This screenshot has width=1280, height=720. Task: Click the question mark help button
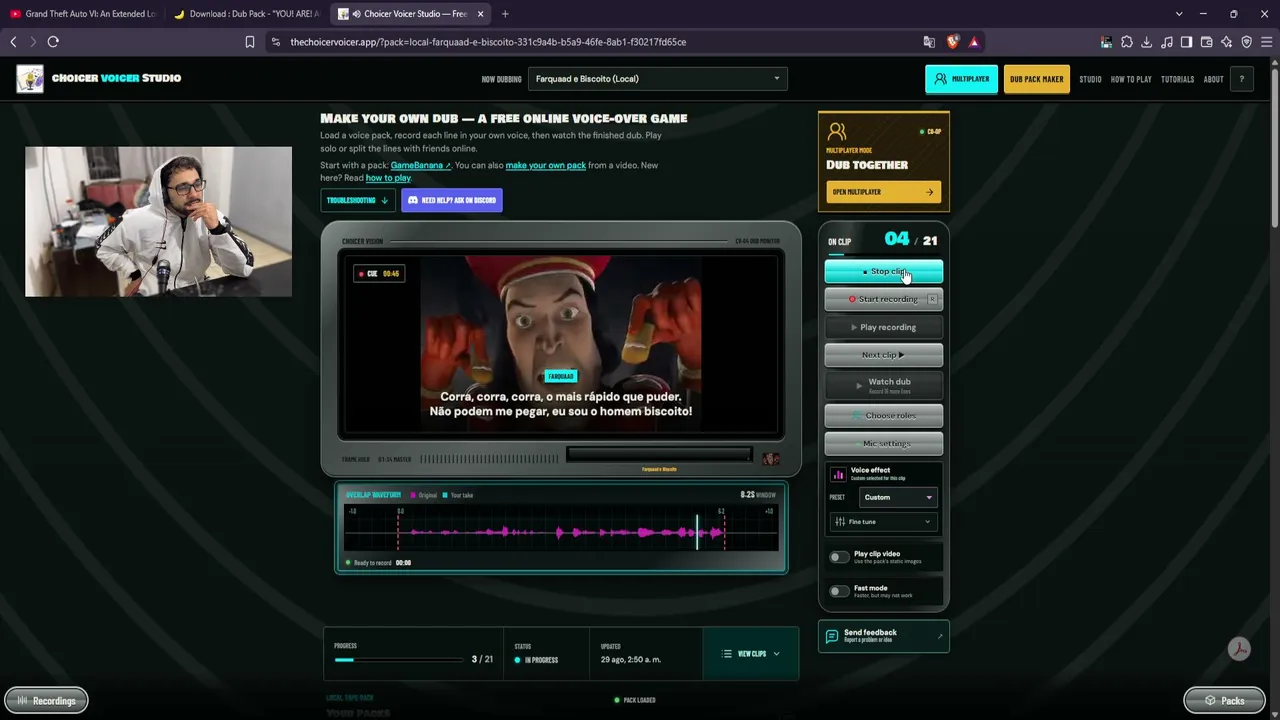coord(1242,79)
